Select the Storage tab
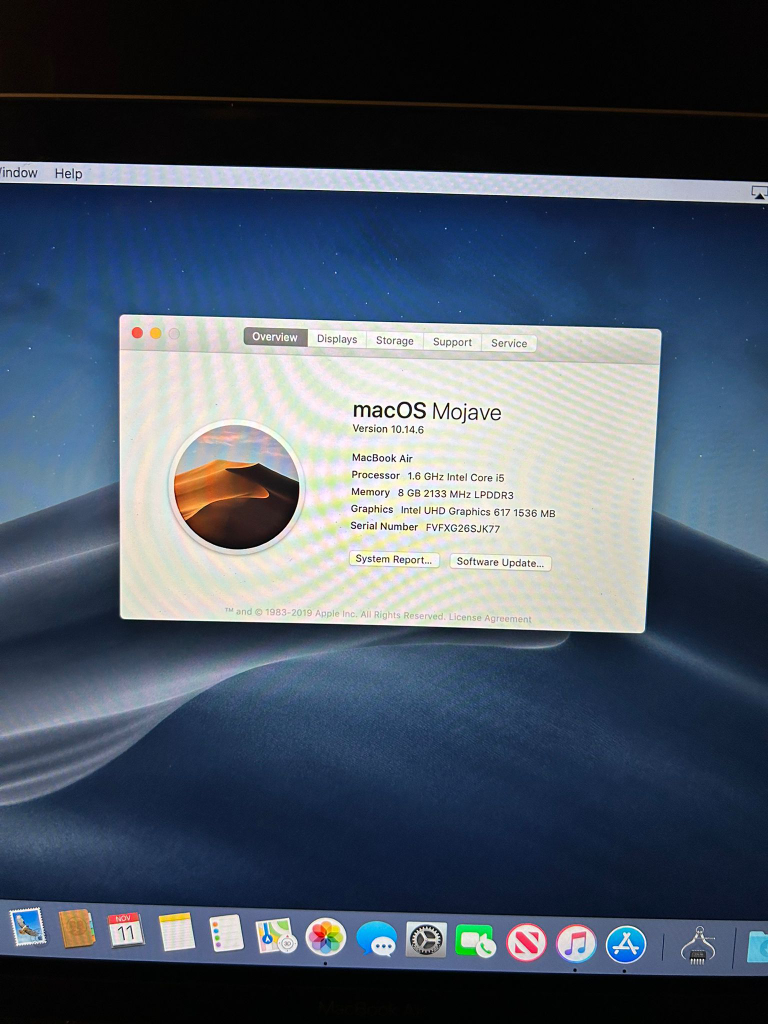 395,341
